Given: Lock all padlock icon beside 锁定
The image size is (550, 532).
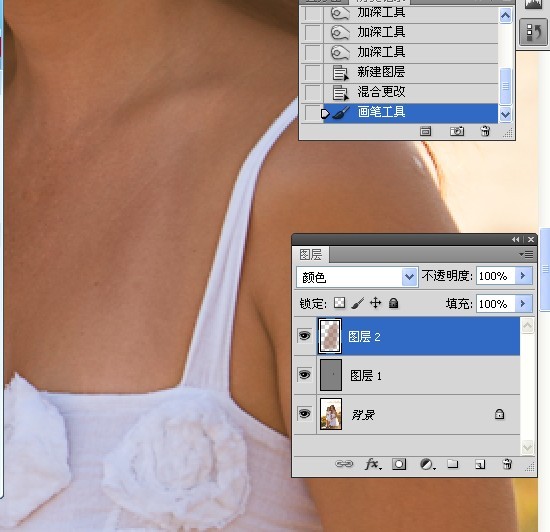Looking at the screenshot, I should tap(394, 303).
